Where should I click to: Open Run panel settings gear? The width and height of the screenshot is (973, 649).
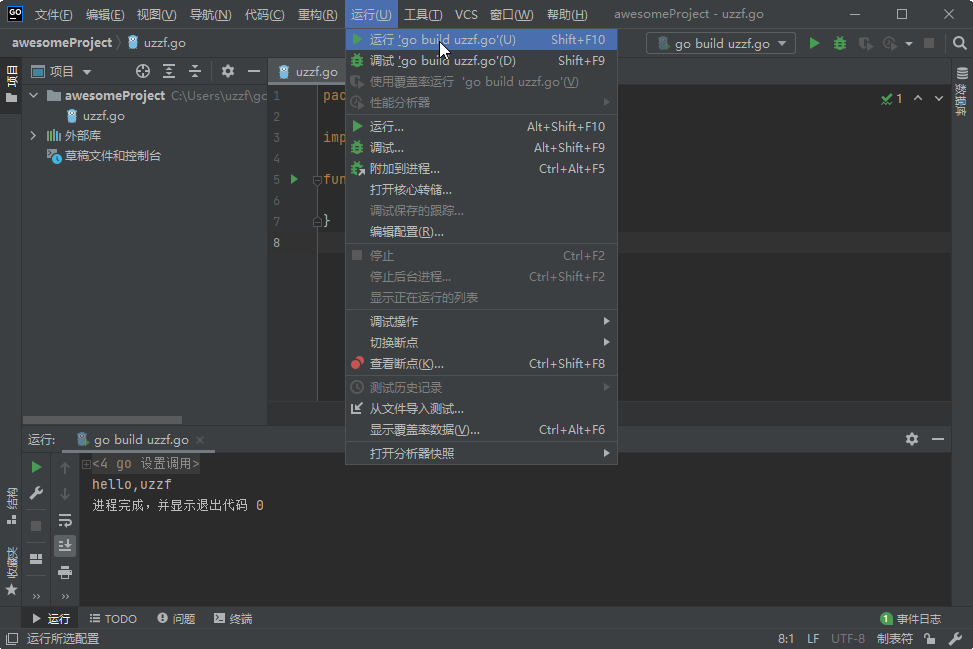(912, 439)
